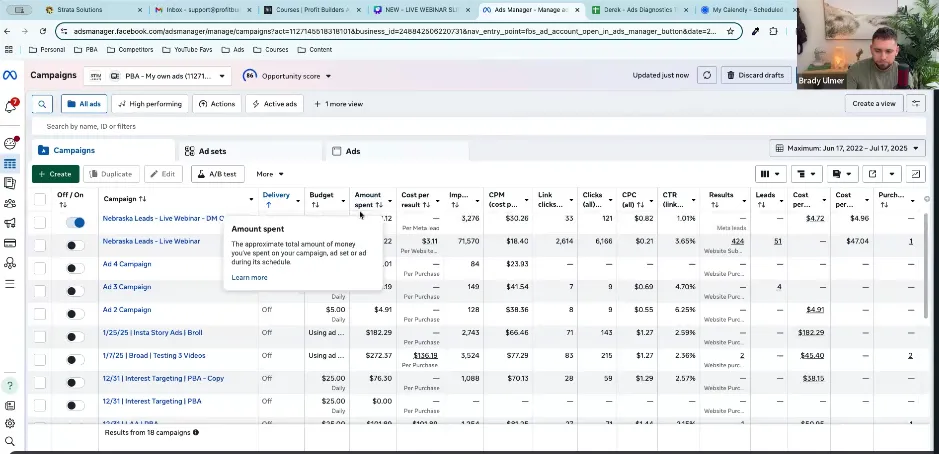Open the help question mark icon
Screen dimensions: 939x454
tap(10, 385)
